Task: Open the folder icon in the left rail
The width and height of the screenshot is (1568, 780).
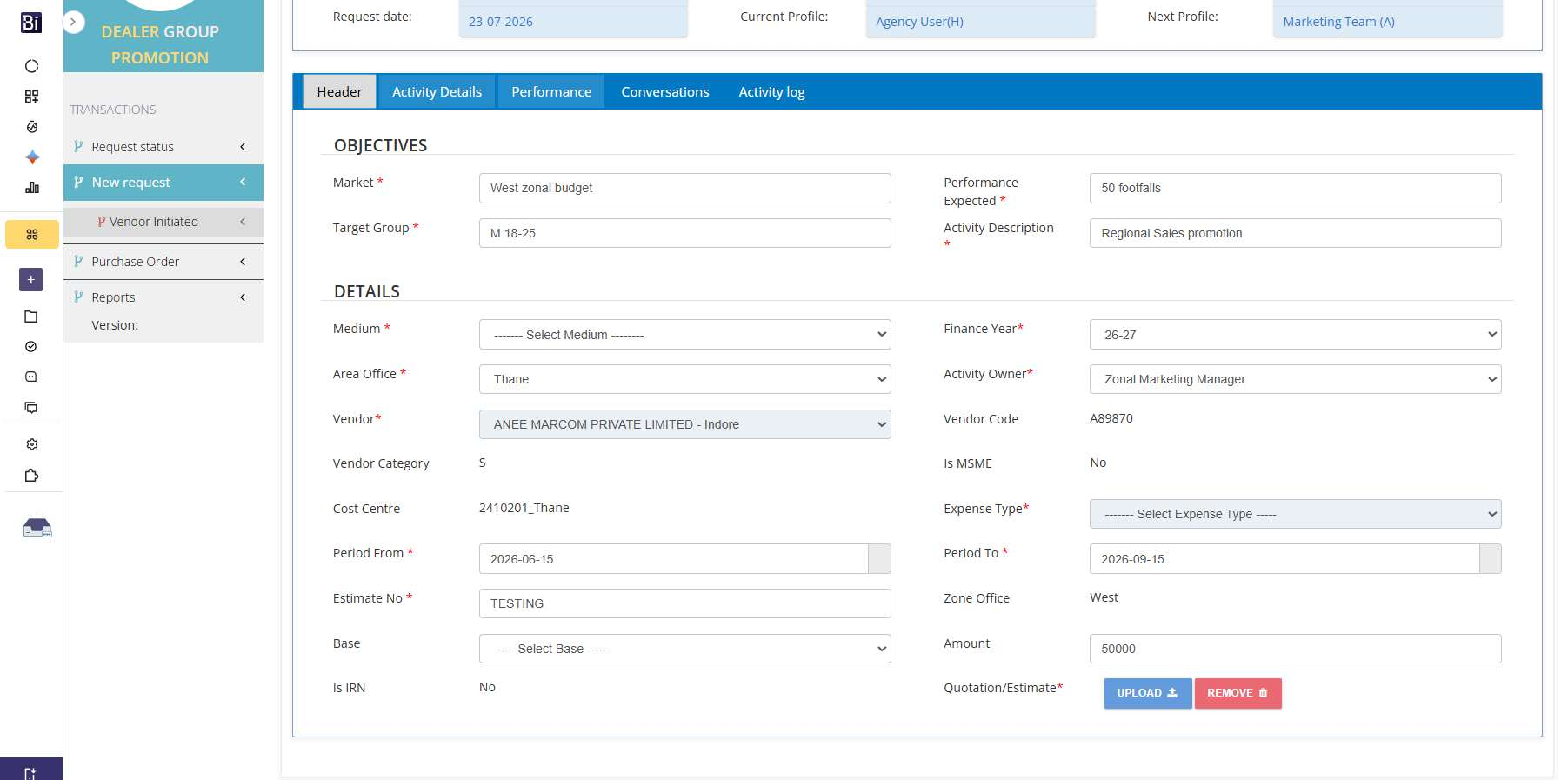Action: click(31, 317)
